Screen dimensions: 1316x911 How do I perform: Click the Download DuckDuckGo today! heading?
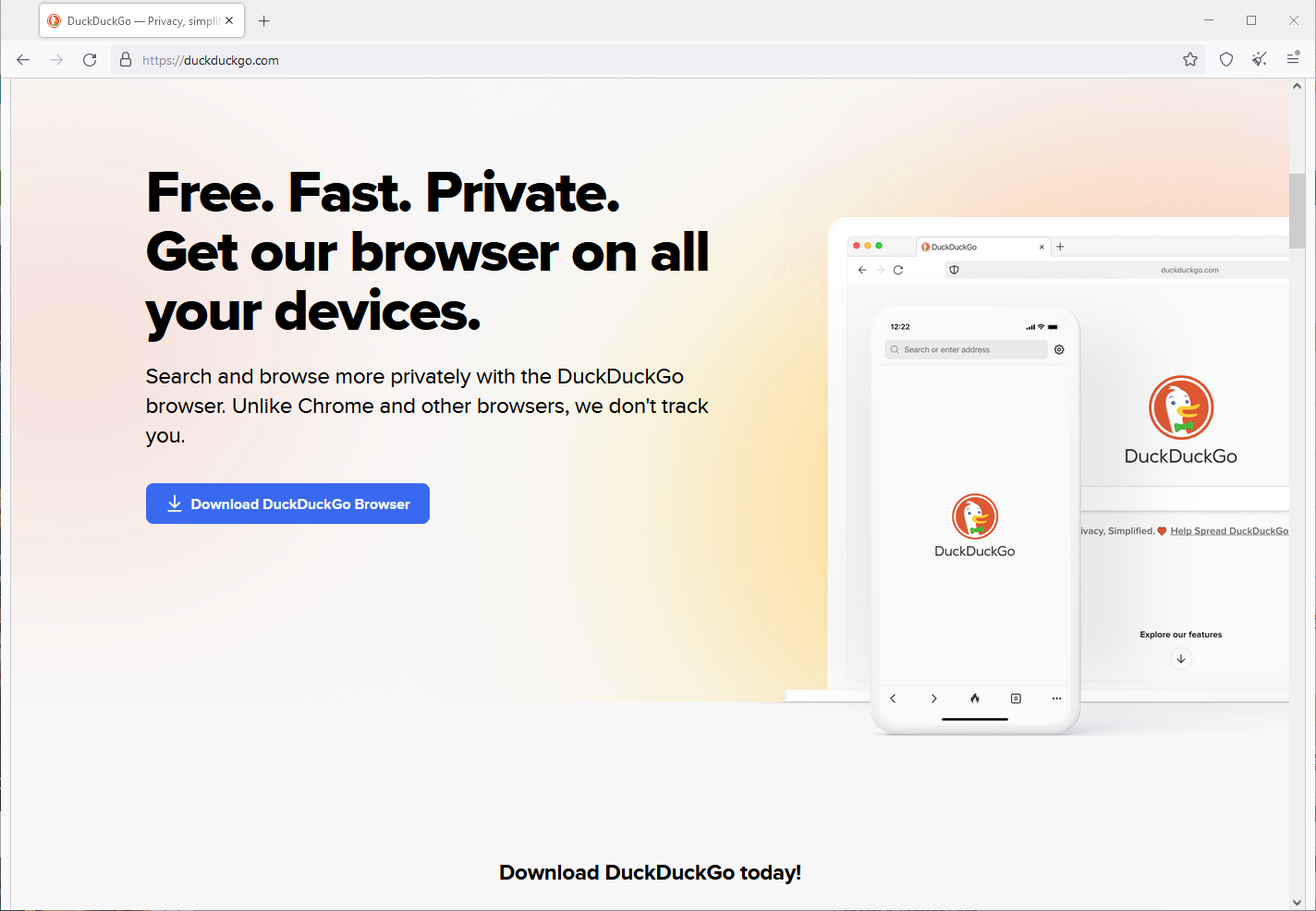pos(650,872)
